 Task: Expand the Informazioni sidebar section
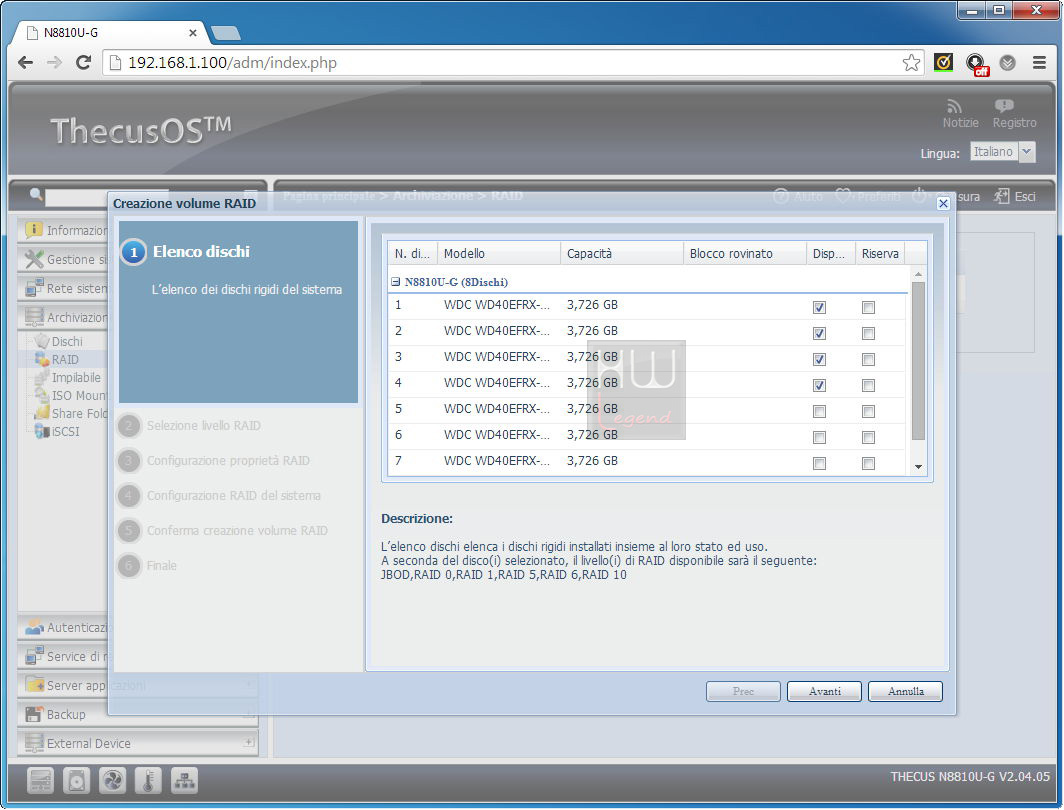click(62, 231)
